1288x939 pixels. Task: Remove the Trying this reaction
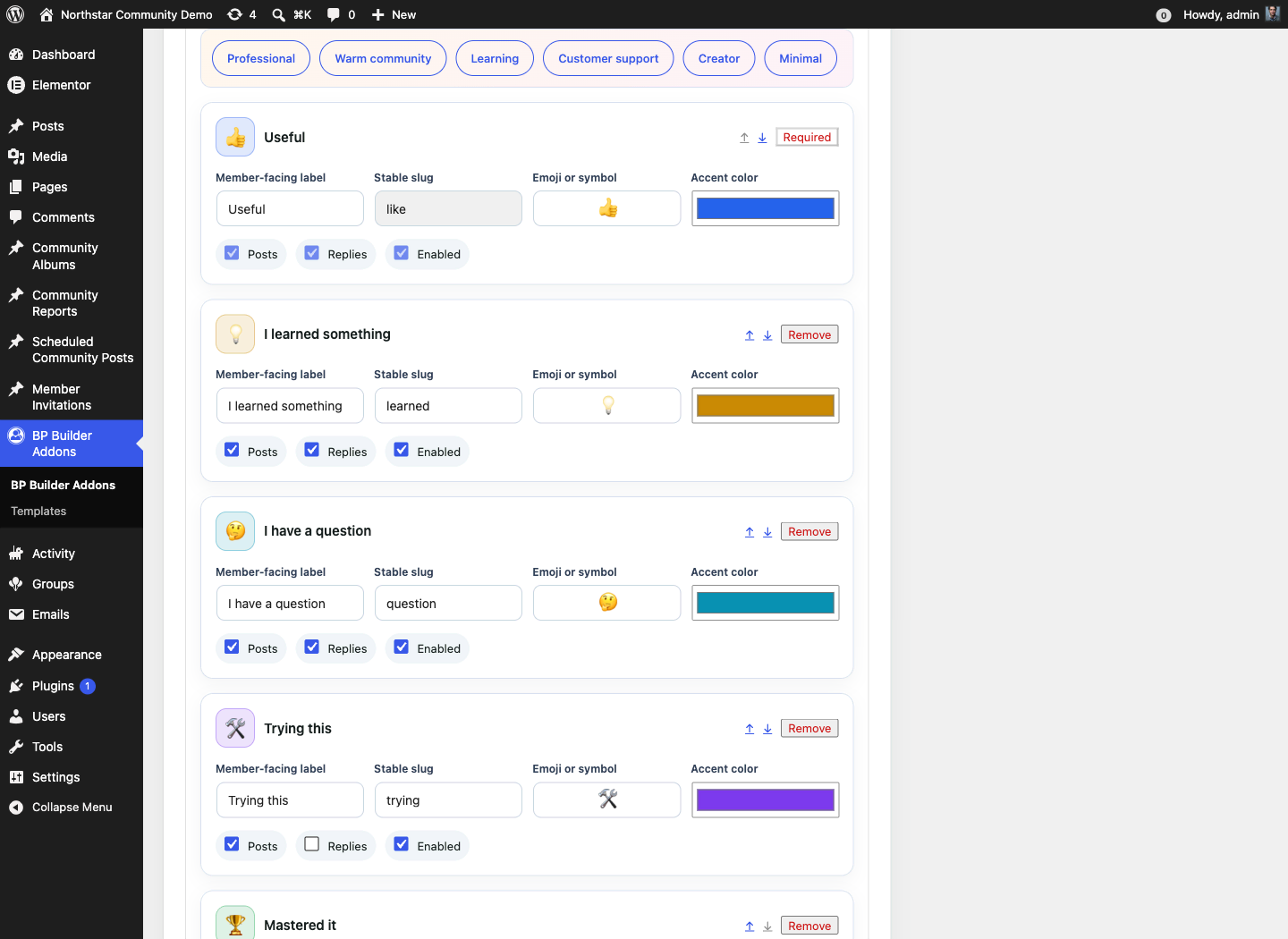coord(809,728)
